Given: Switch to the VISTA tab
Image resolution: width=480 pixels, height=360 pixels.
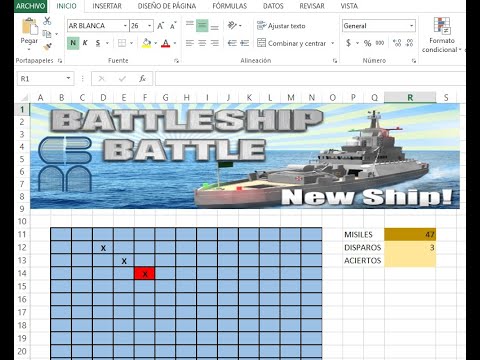Looking at the screenshot, I should (349, 6).
